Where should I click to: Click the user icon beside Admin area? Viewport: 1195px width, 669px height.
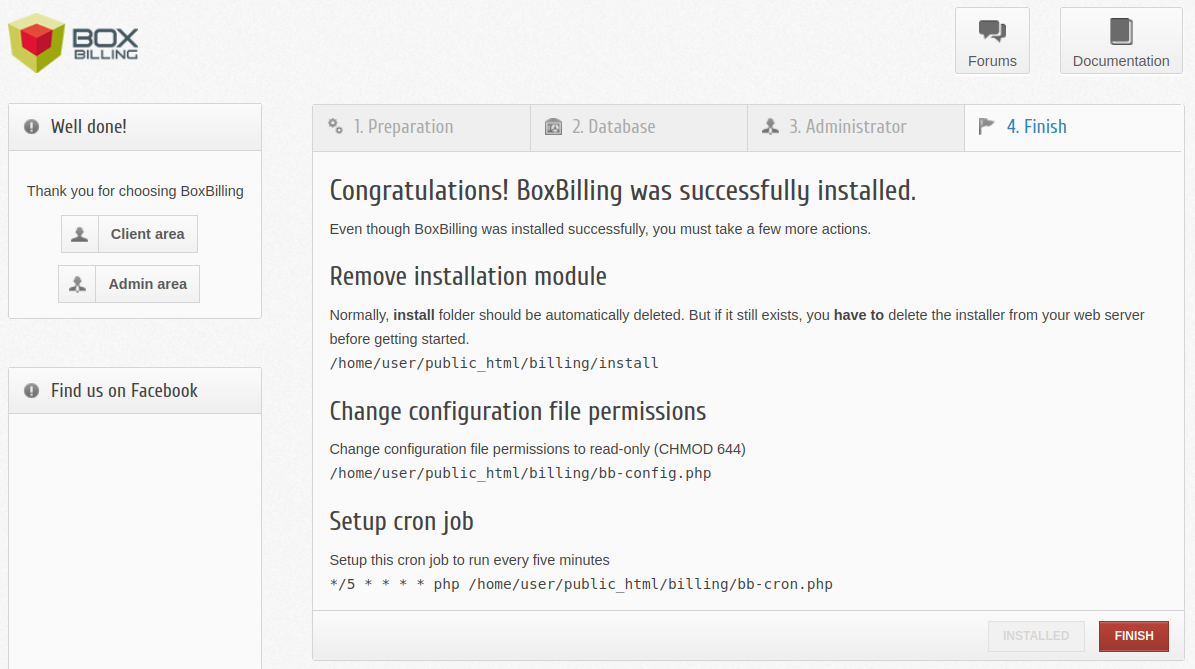tap(76, 283)
